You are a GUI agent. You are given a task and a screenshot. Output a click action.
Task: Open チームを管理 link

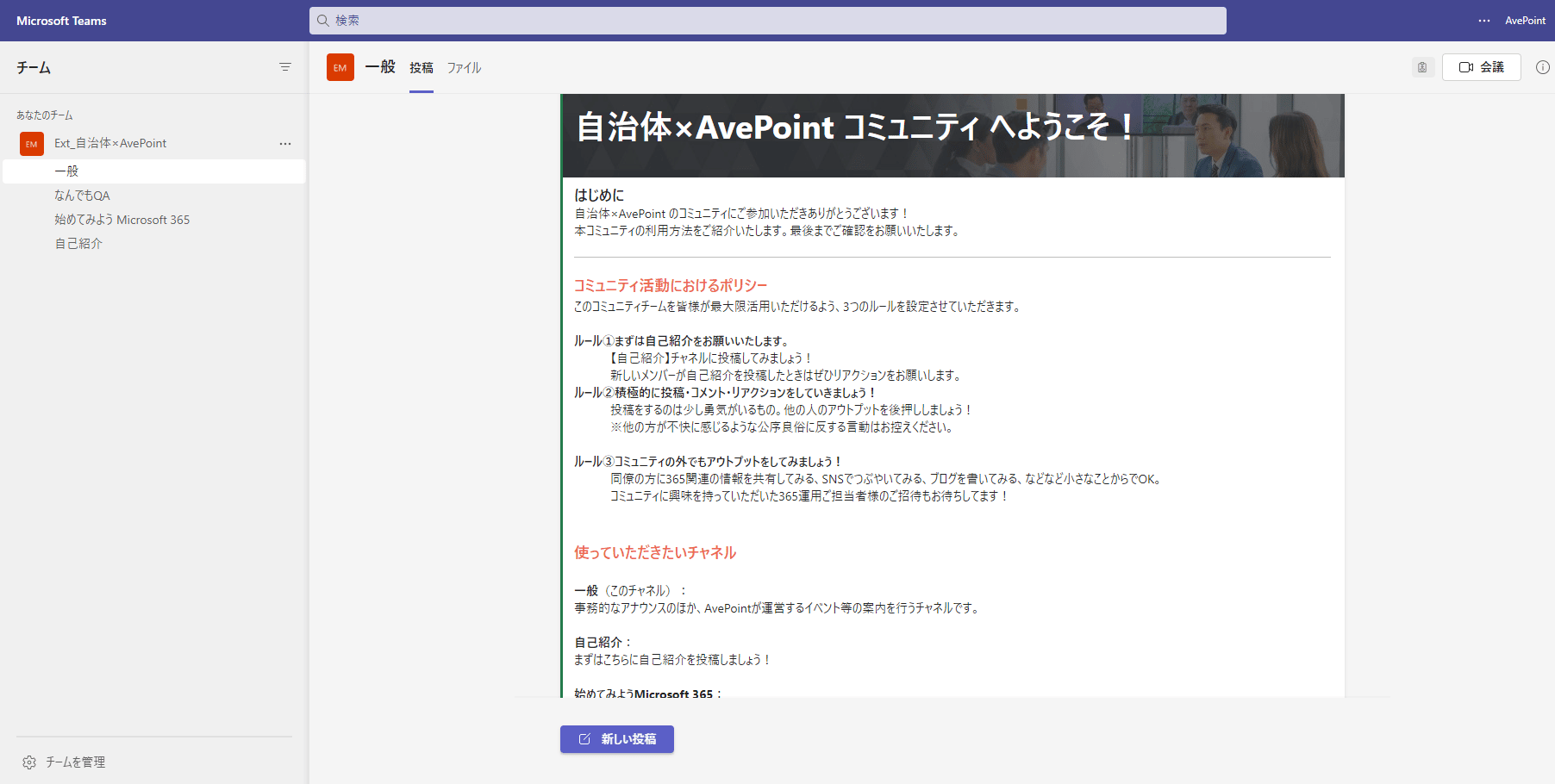[75, 762]
